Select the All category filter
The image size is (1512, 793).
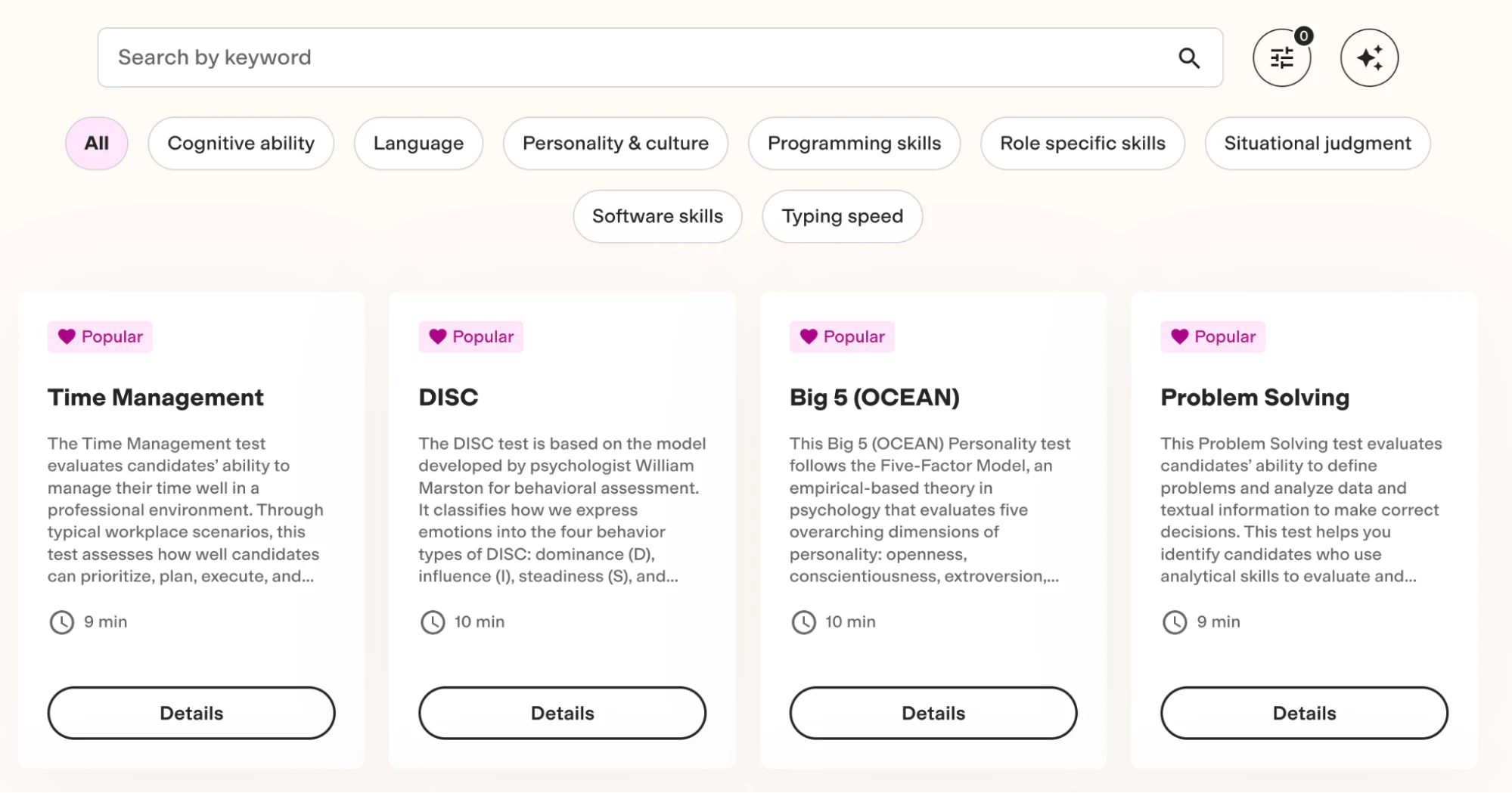97,144
